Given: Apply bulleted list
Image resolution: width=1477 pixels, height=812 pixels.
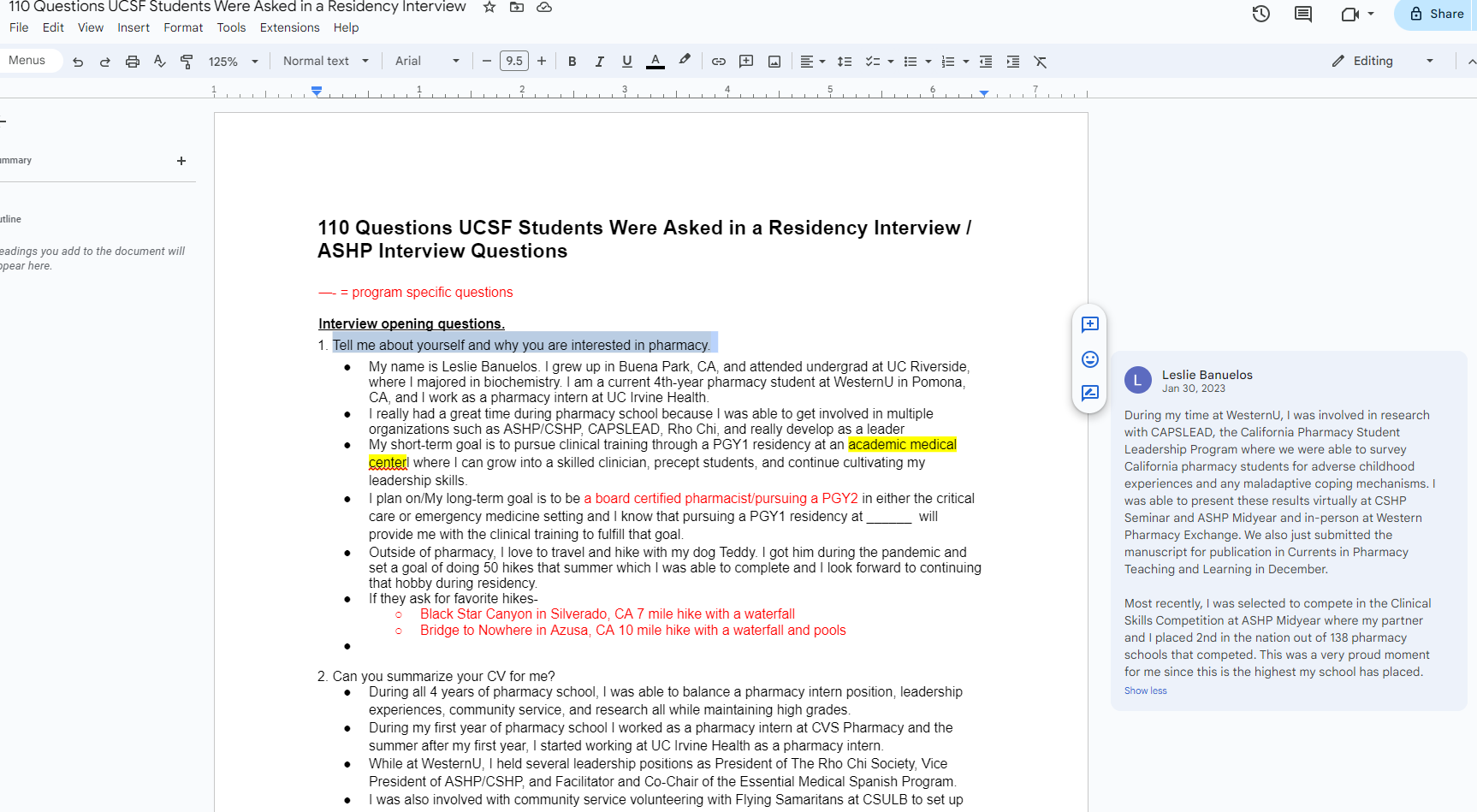Looking at the screenshot, I should click(x=911, y=62).
